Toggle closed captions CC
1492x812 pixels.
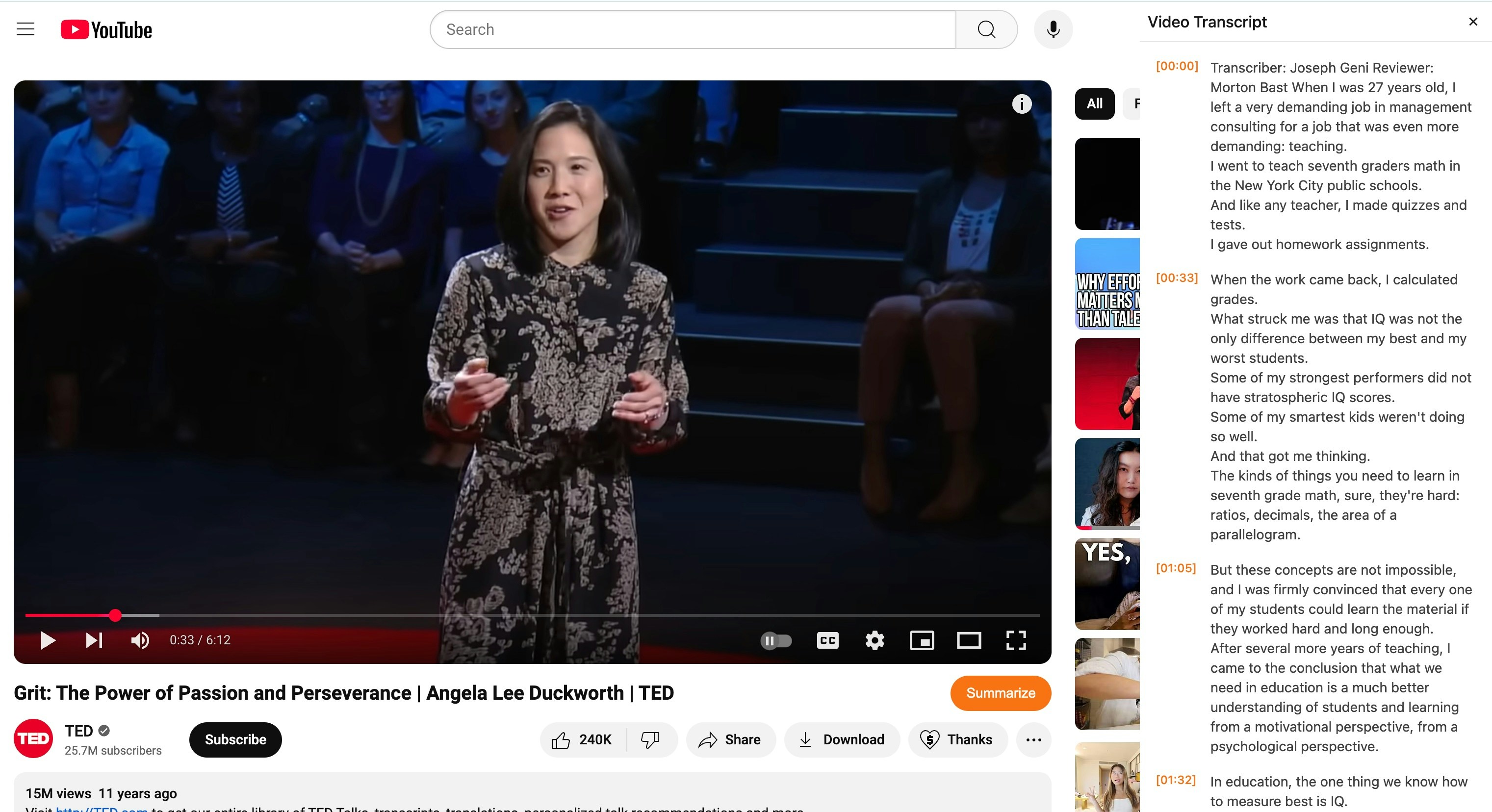[x=827, y=640]
